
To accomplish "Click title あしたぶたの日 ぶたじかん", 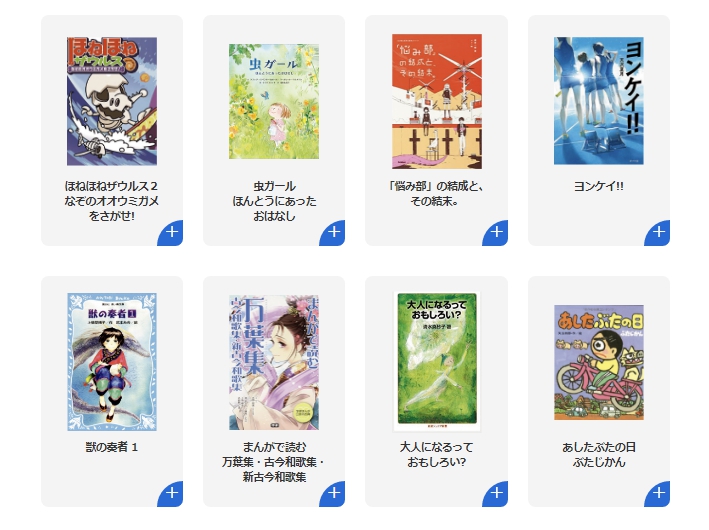I will point(599,454).
